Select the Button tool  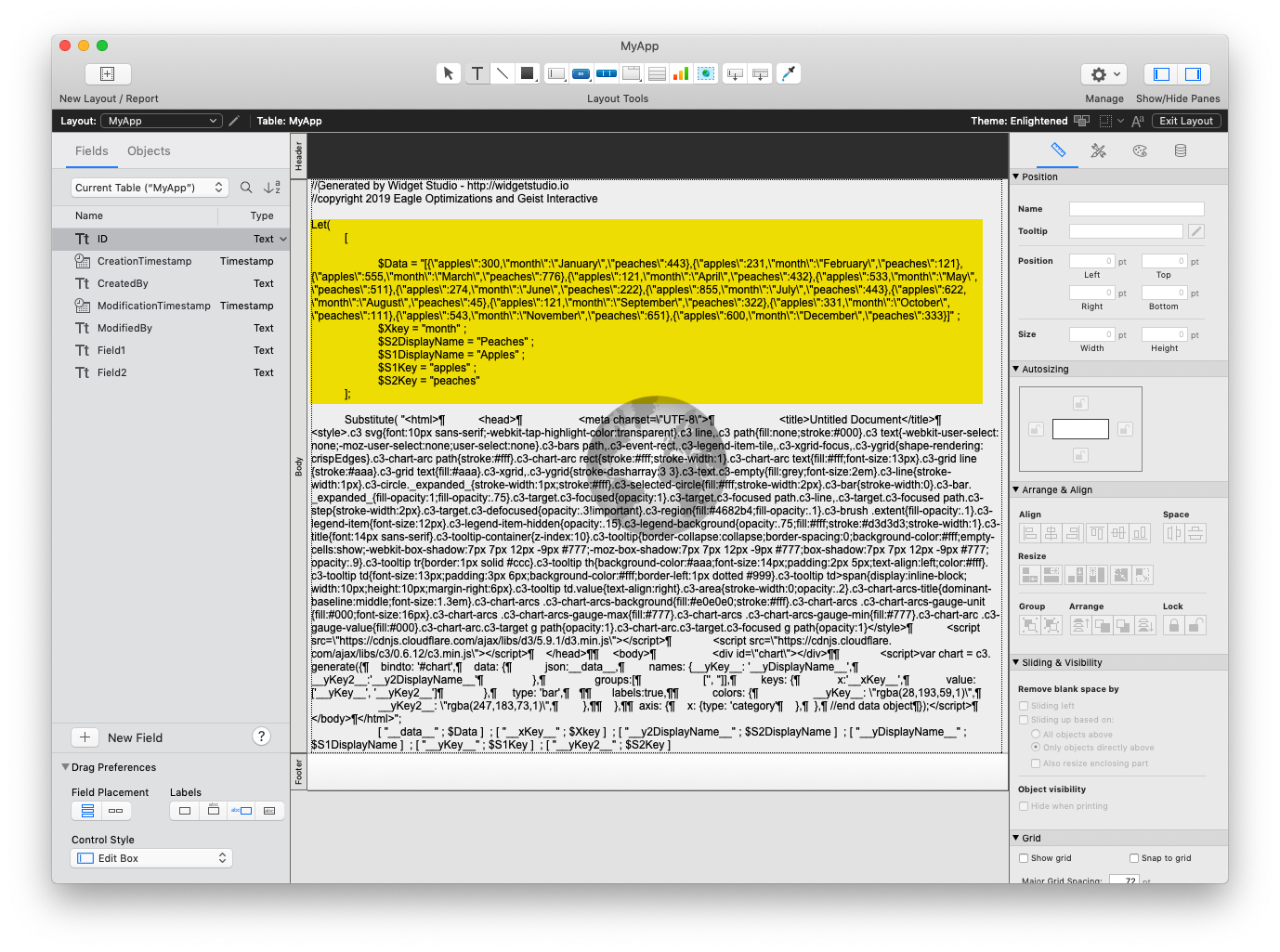coord(581,73)
